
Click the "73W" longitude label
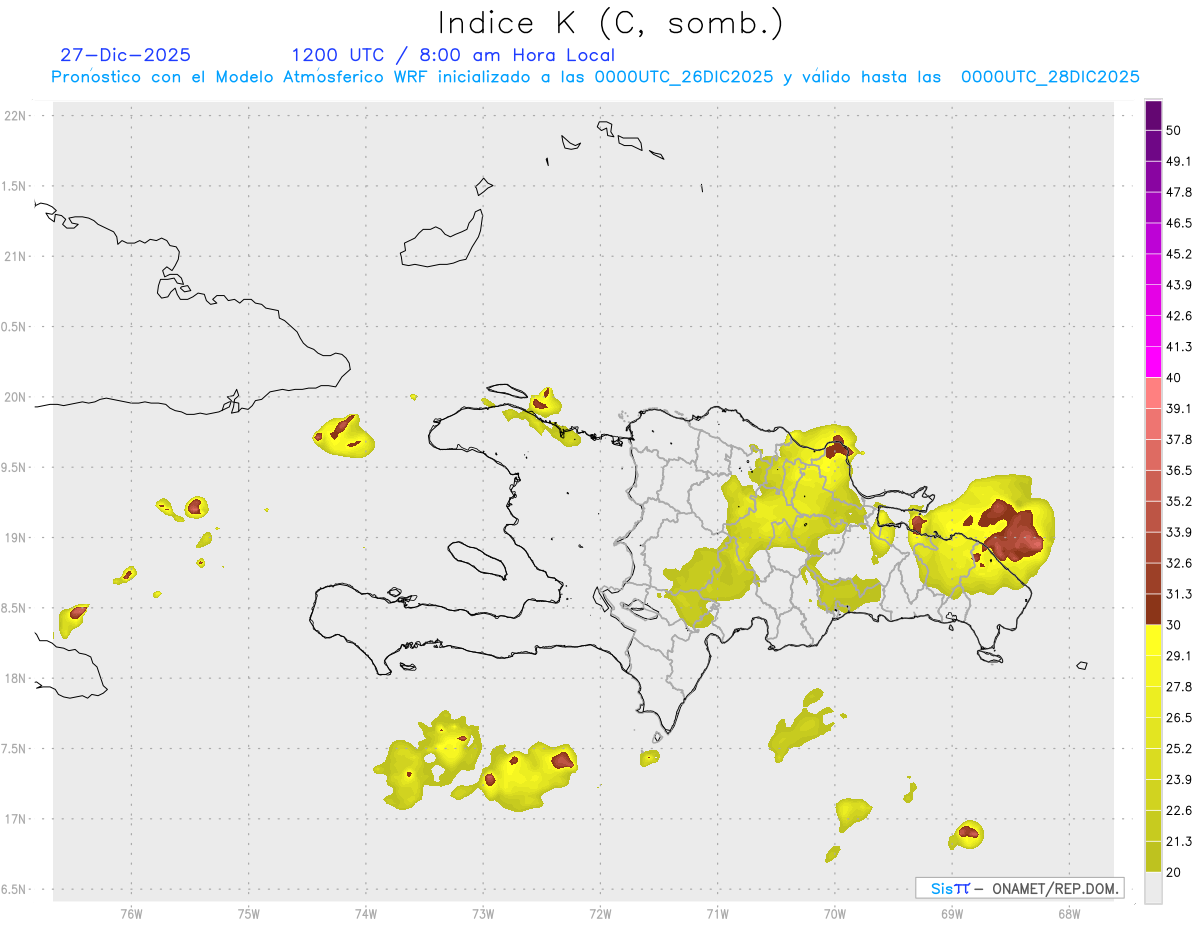tap(483, 913)
